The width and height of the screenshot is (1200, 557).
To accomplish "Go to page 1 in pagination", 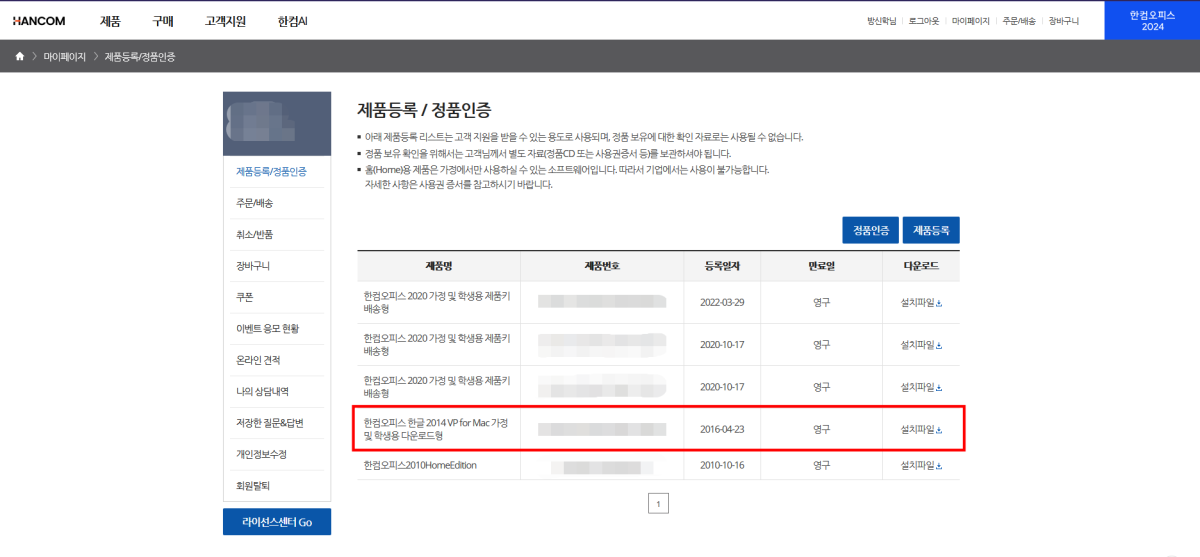I will 658,504.
